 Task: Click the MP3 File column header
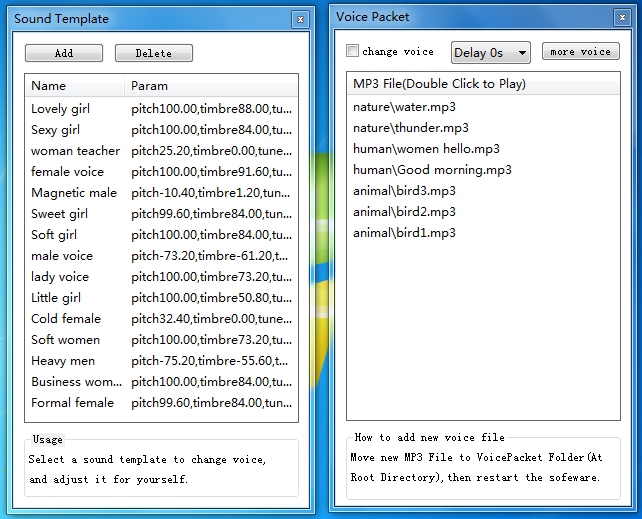[483, 84]
